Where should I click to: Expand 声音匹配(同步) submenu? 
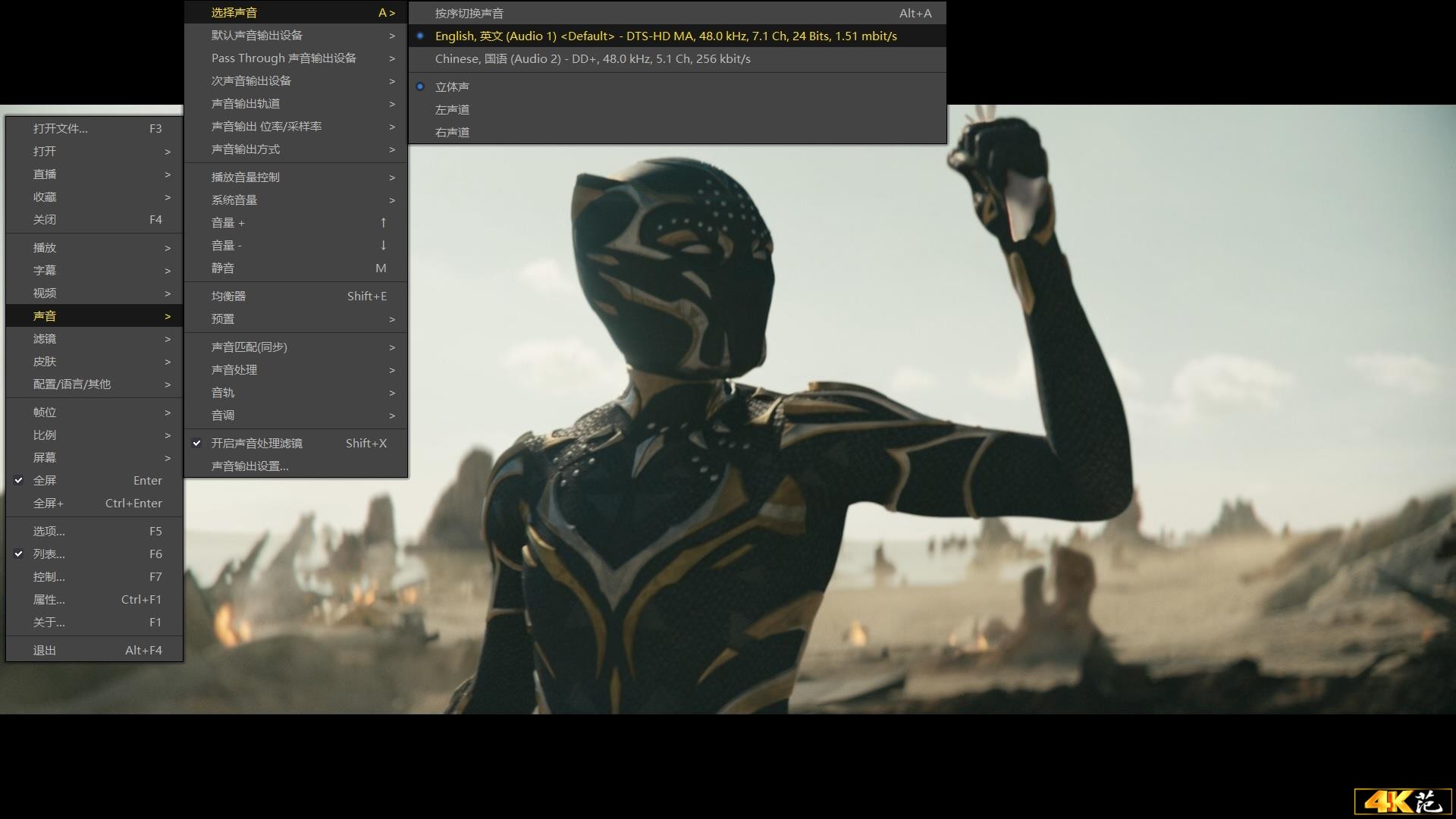(x=296, y=347)
